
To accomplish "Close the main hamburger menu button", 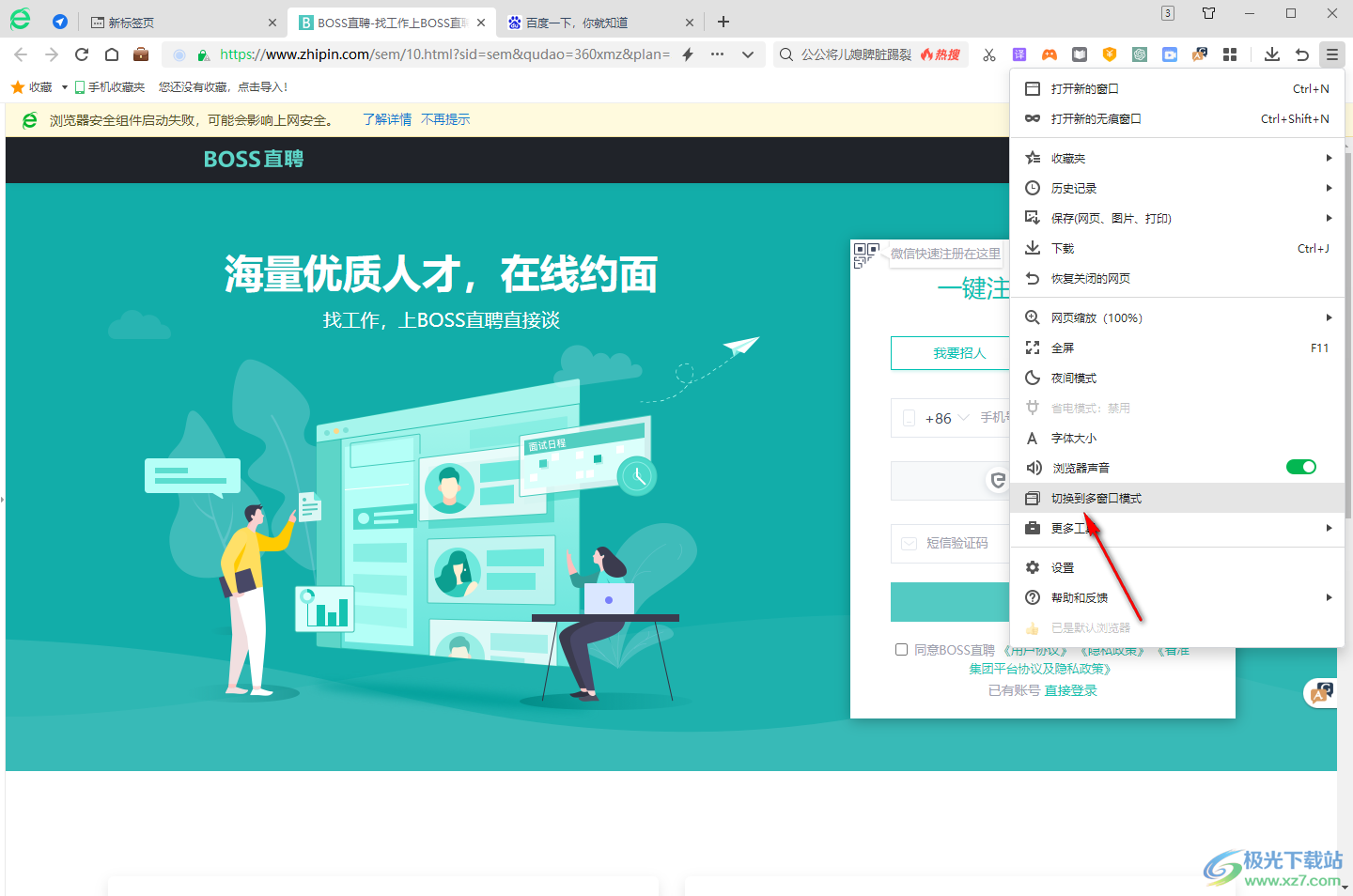I will point(1332,54).
